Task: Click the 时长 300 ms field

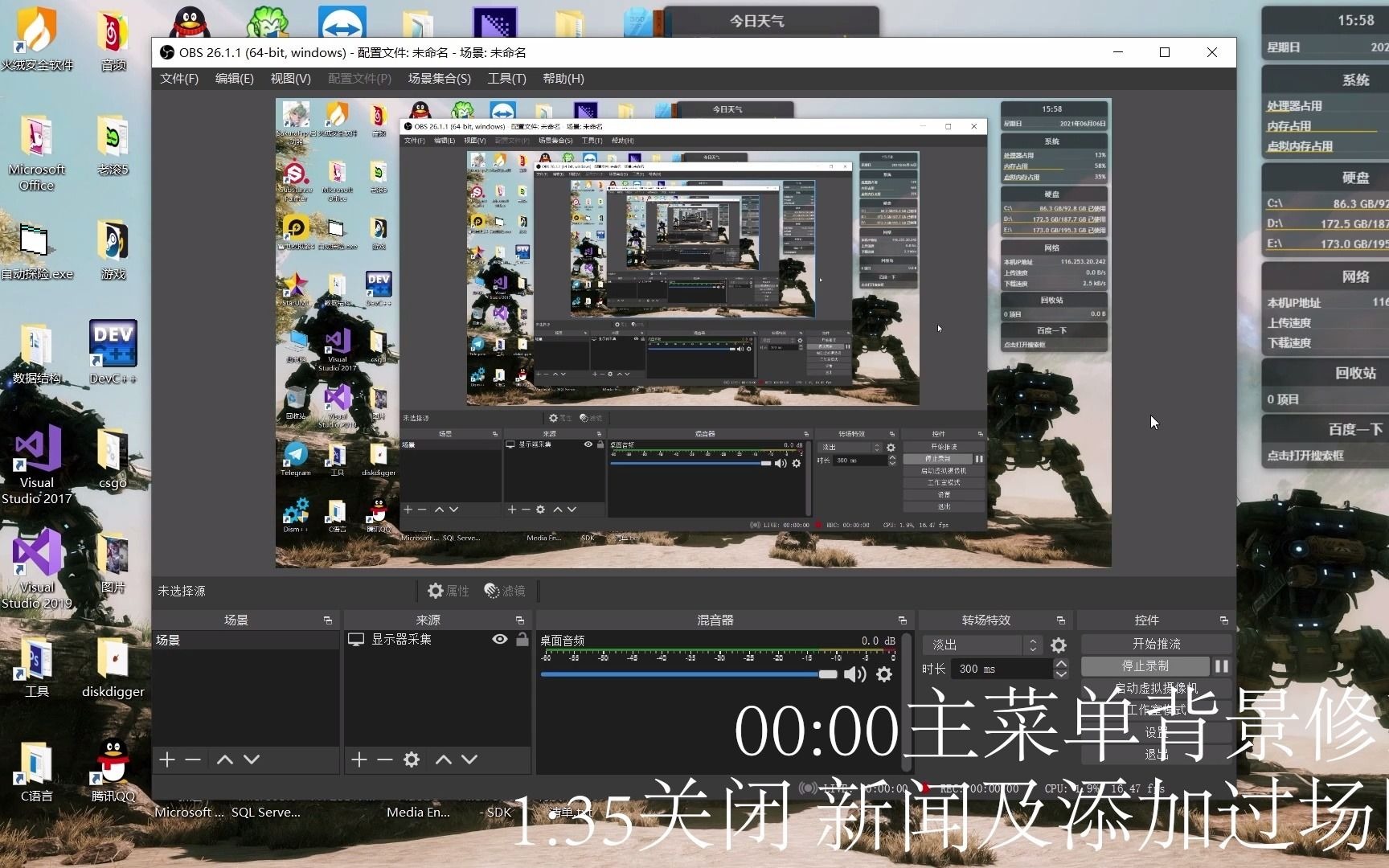Action: 1002,669
